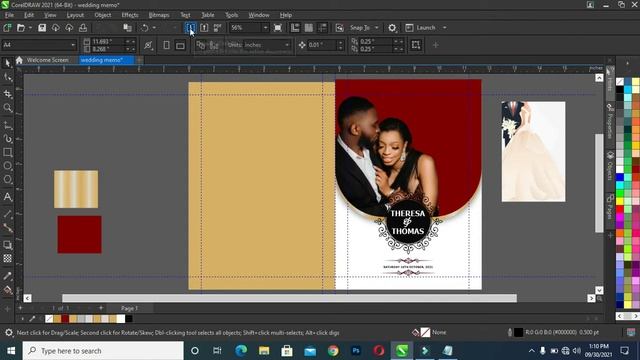This screenshot has width=640, height=360.
Task: Open the zoom level 56% dropdown
Action: [265, 28]
